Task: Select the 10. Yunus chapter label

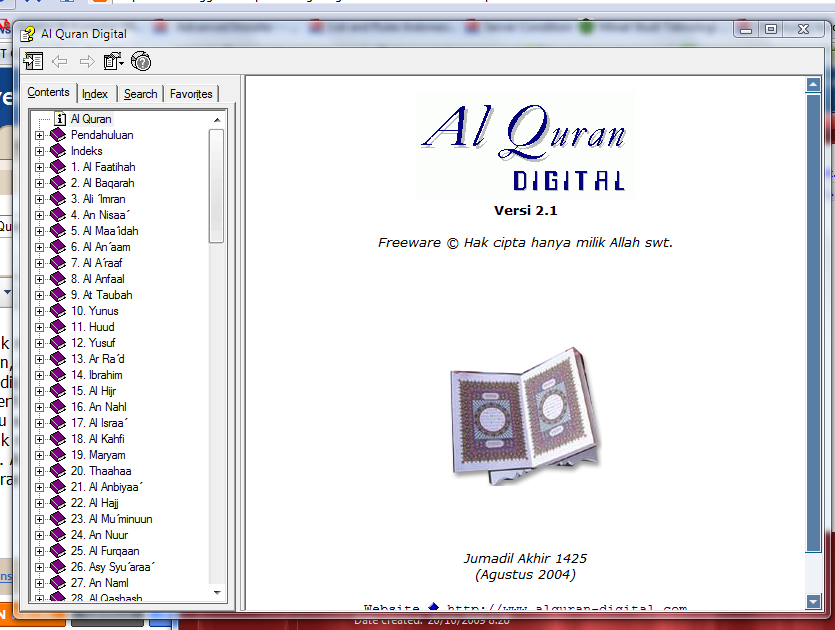Action: click(x=95, y=310)
